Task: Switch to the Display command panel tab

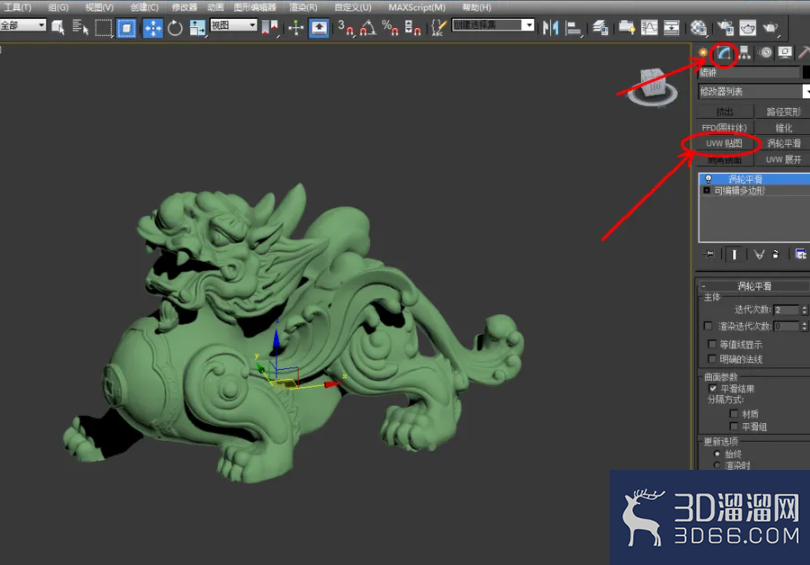Action: tap(785, 53)
